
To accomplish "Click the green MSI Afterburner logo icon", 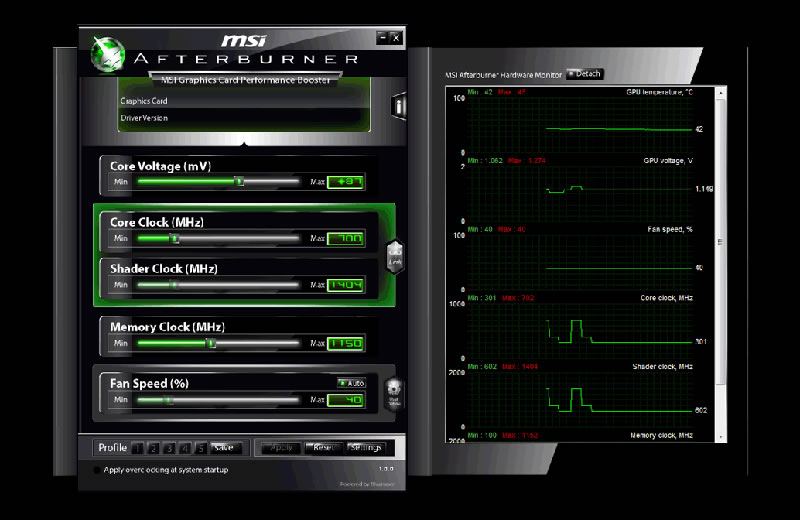I will (x=108, y=55).
